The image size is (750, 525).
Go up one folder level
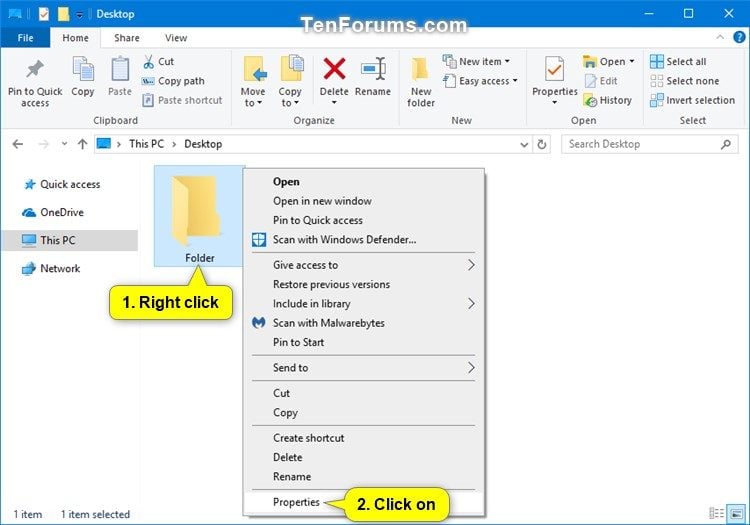[82, 144]
